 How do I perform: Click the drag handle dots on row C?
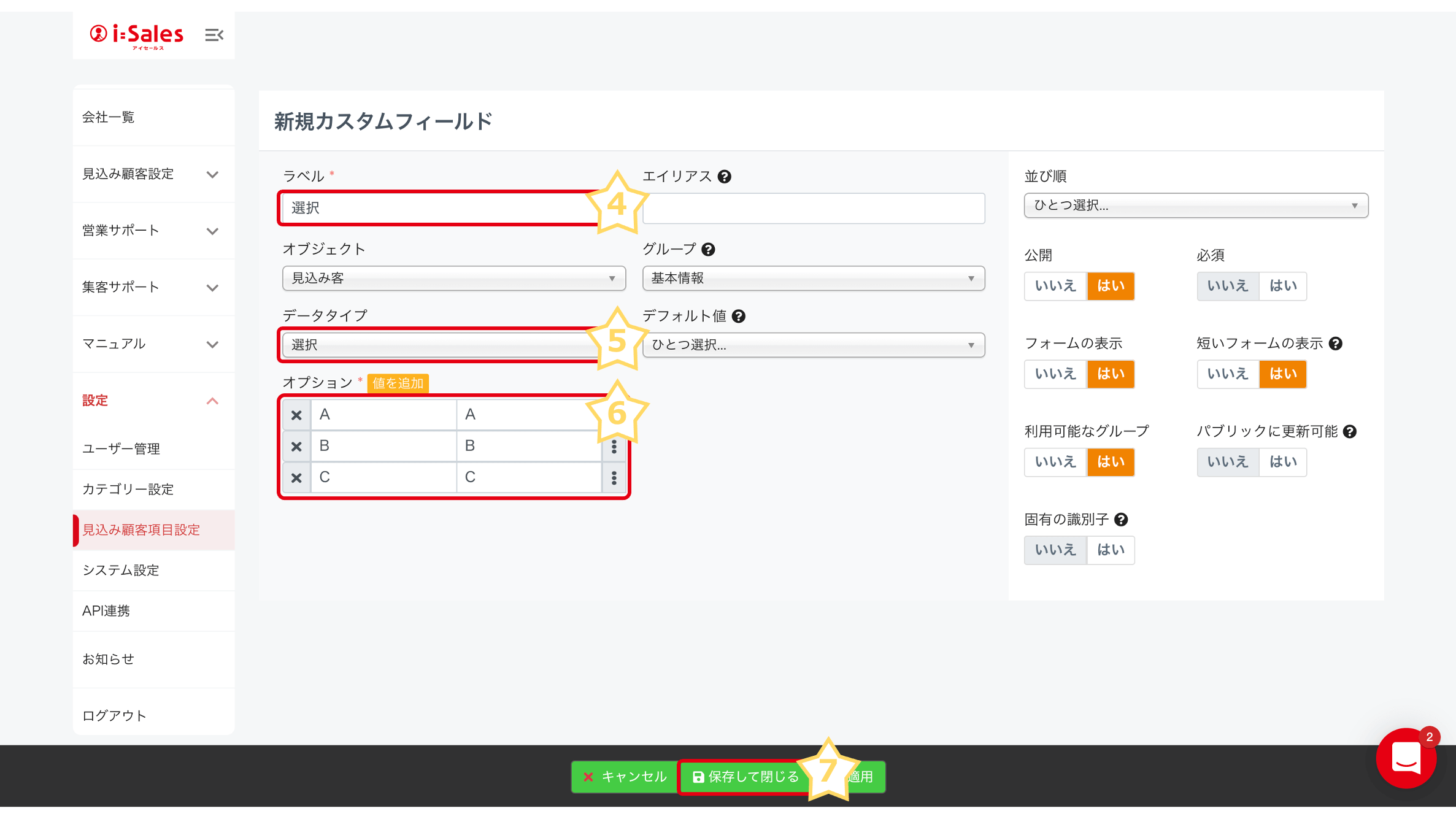(x=614, y=478)
